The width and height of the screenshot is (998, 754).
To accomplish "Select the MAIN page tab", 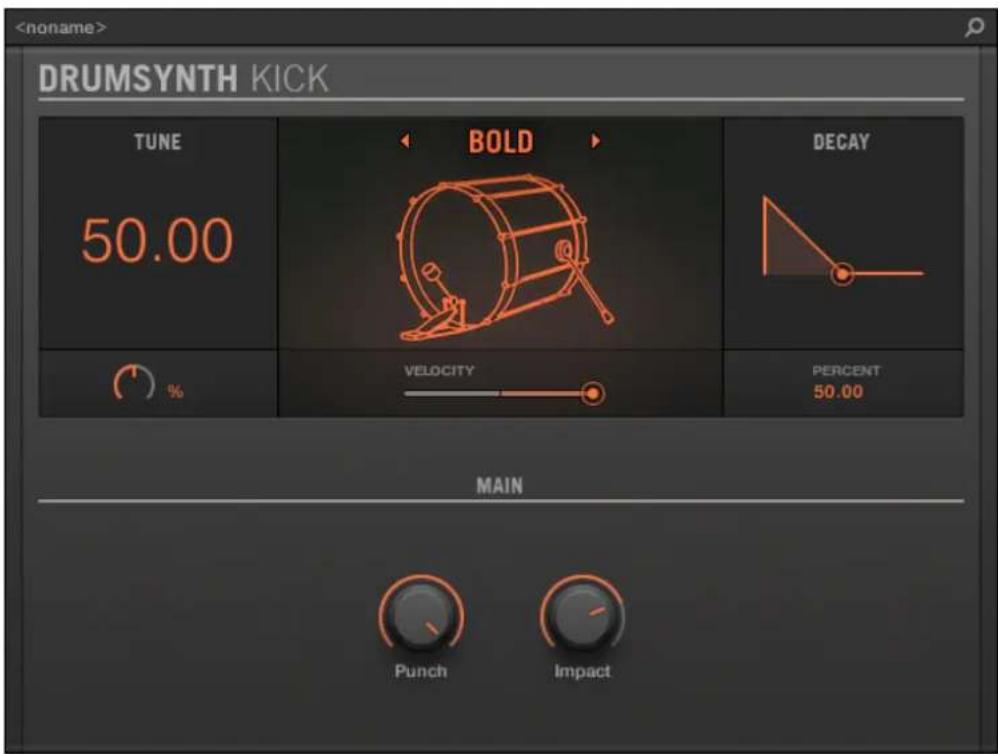I will [x=500, y=485].
